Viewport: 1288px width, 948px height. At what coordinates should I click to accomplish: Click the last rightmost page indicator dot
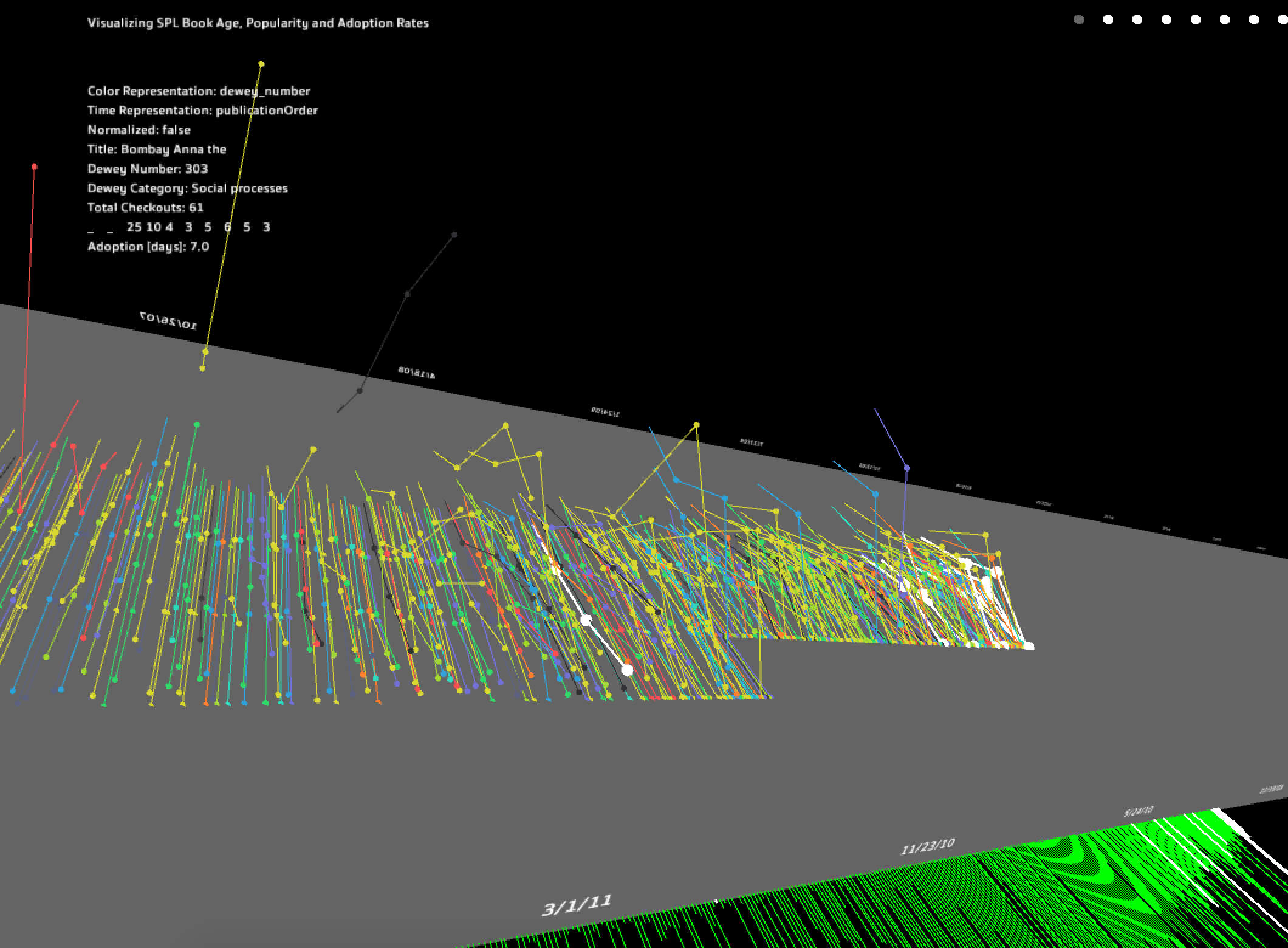pos(1282,20)
